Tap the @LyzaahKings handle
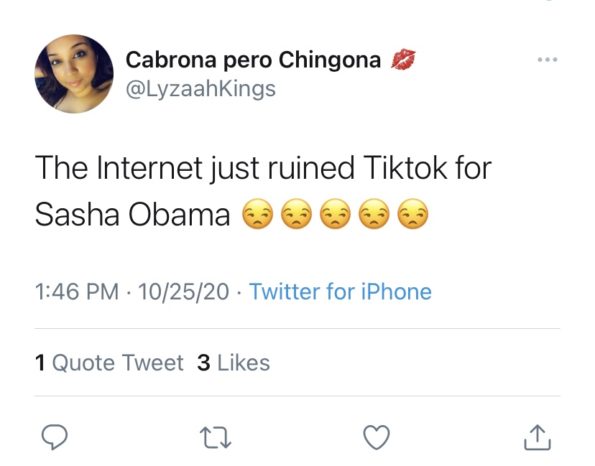The width and height of the screenshot is (595, 466). [200, 89]
